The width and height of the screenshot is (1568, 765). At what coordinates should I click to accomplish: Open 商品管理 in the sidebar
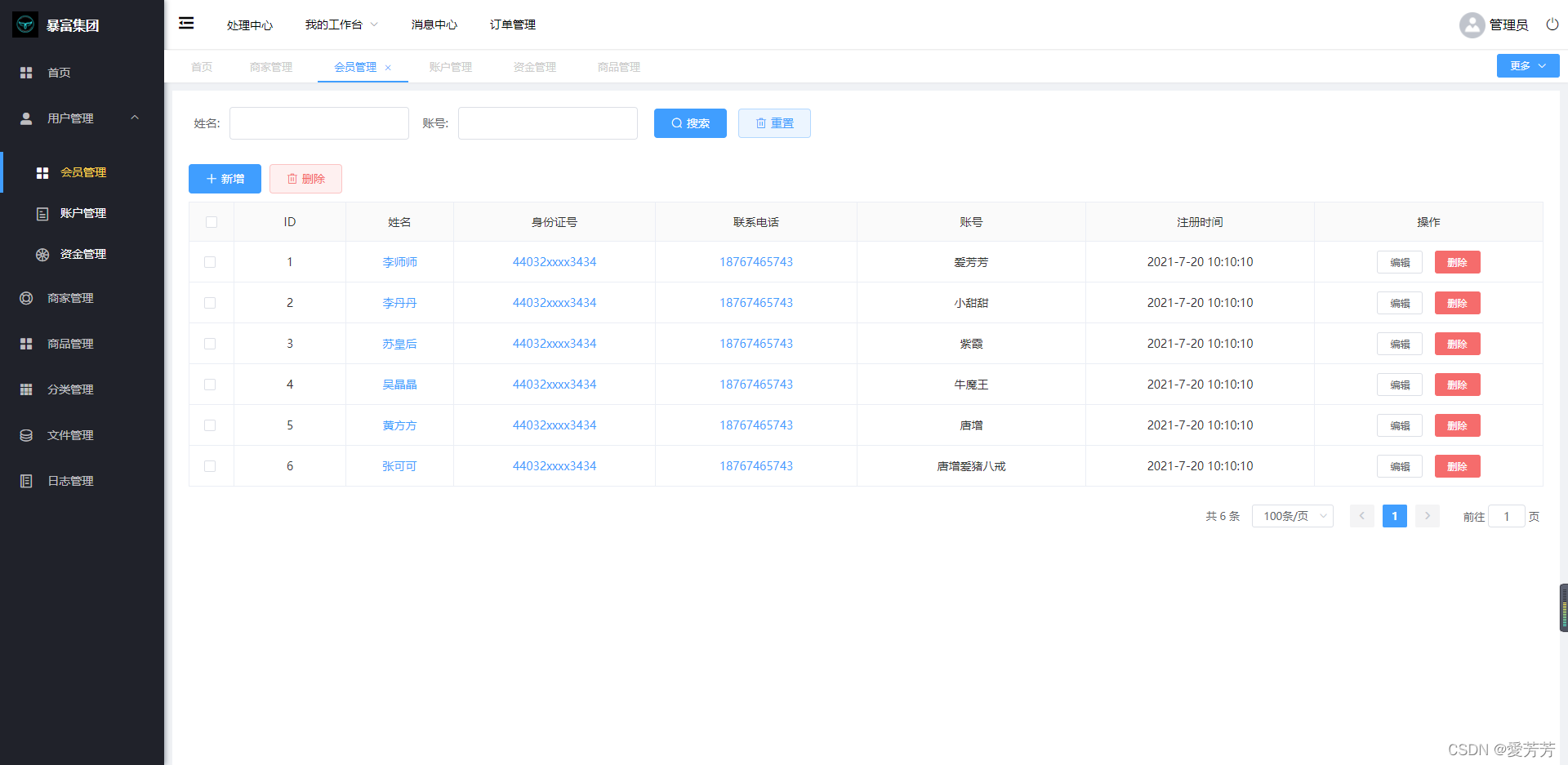point(82,344)
